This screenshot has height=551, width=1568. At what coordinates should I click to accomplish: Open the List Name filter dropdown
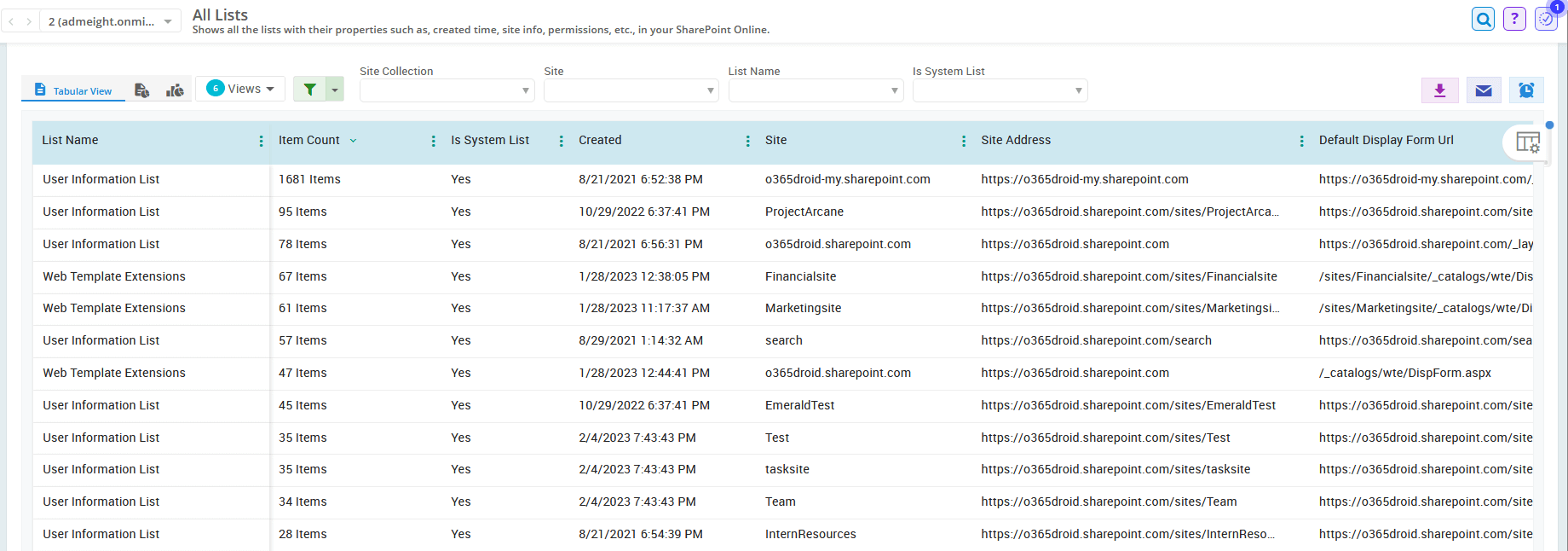[816, 90]
